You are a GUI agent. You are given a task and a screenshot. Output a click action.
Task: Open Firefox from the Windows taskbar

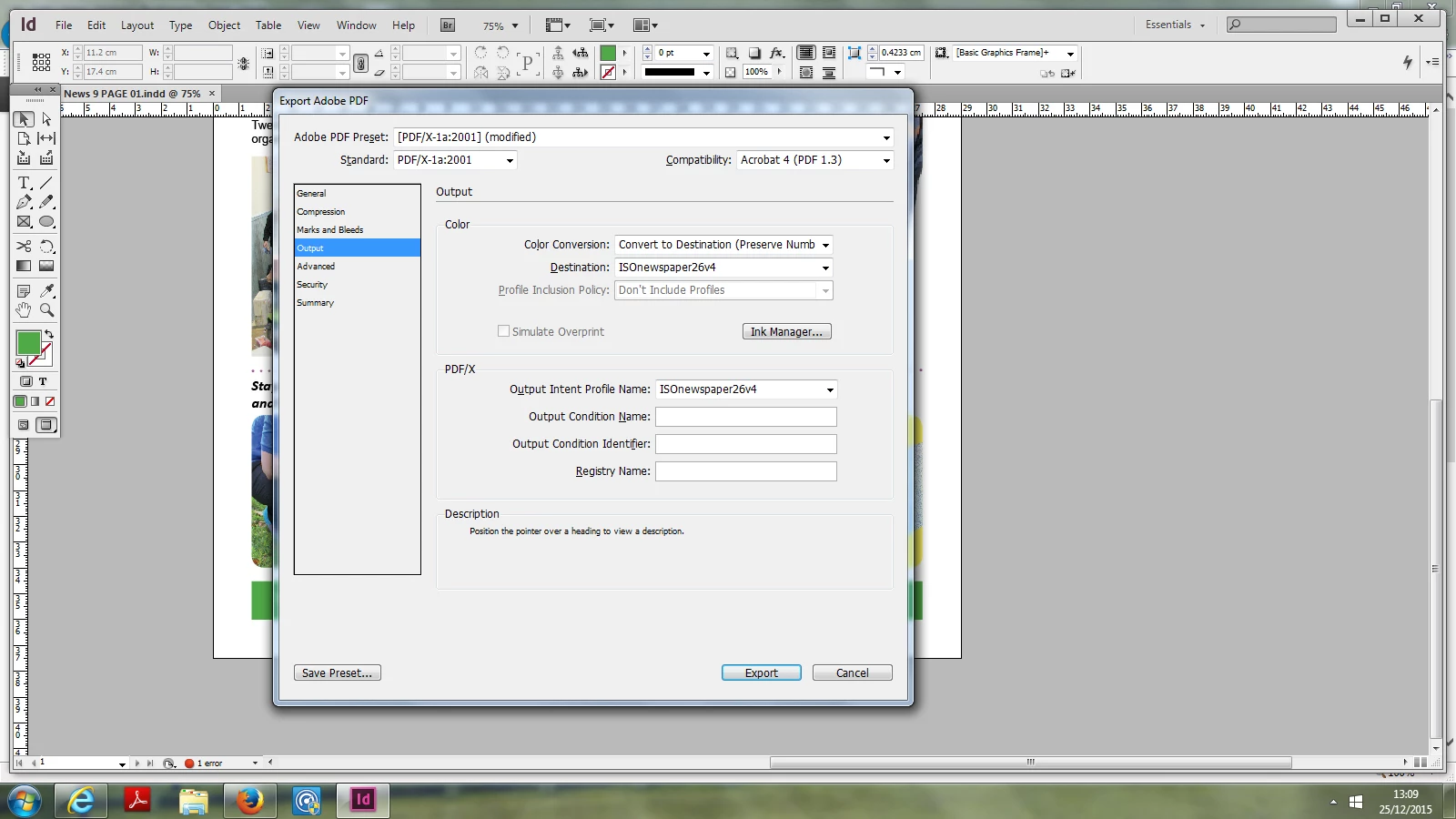[x=249, y=801]
